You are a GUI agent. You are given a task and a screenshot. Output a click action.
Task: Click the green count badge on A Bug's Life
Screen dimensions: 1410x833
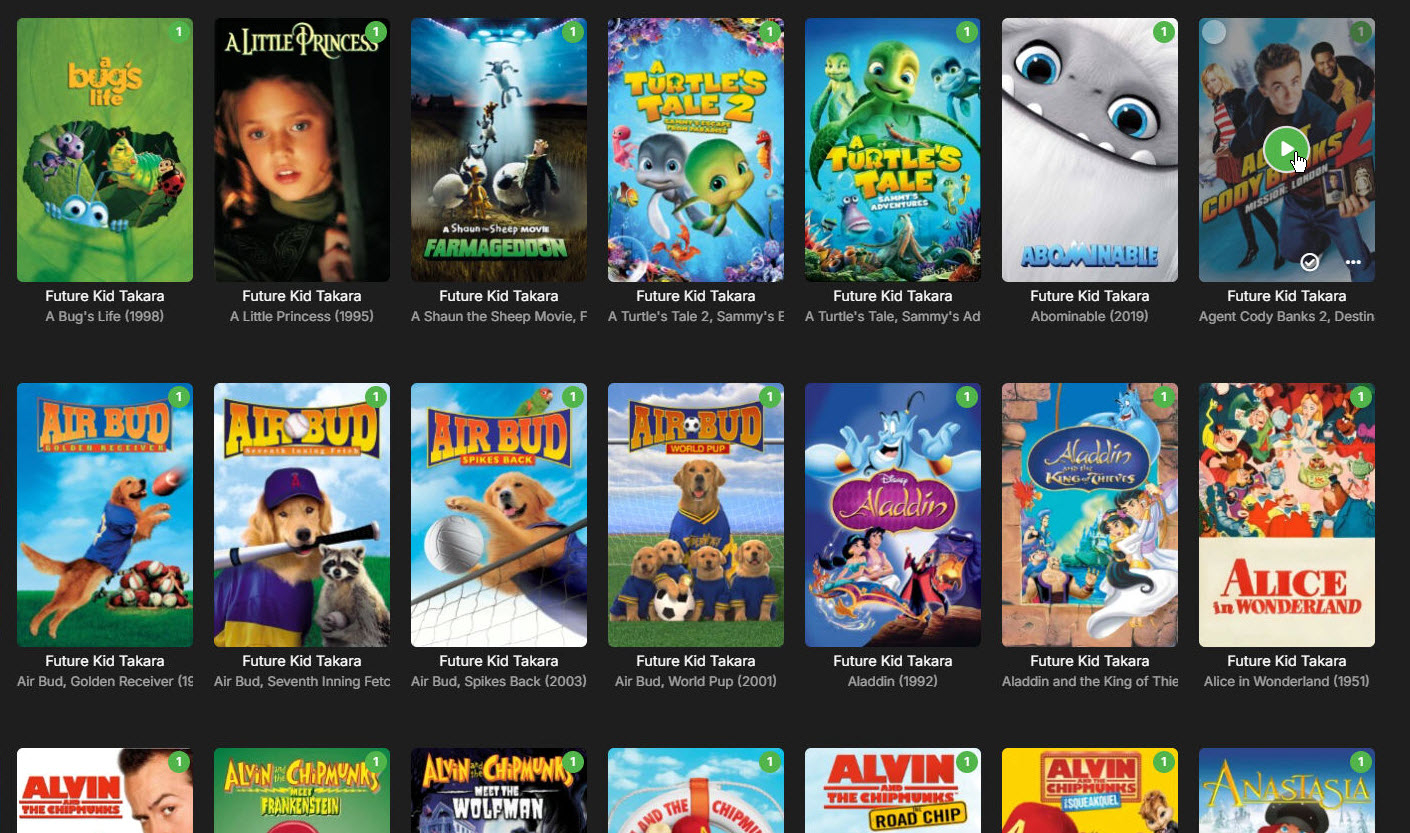(x=178, y=32)
